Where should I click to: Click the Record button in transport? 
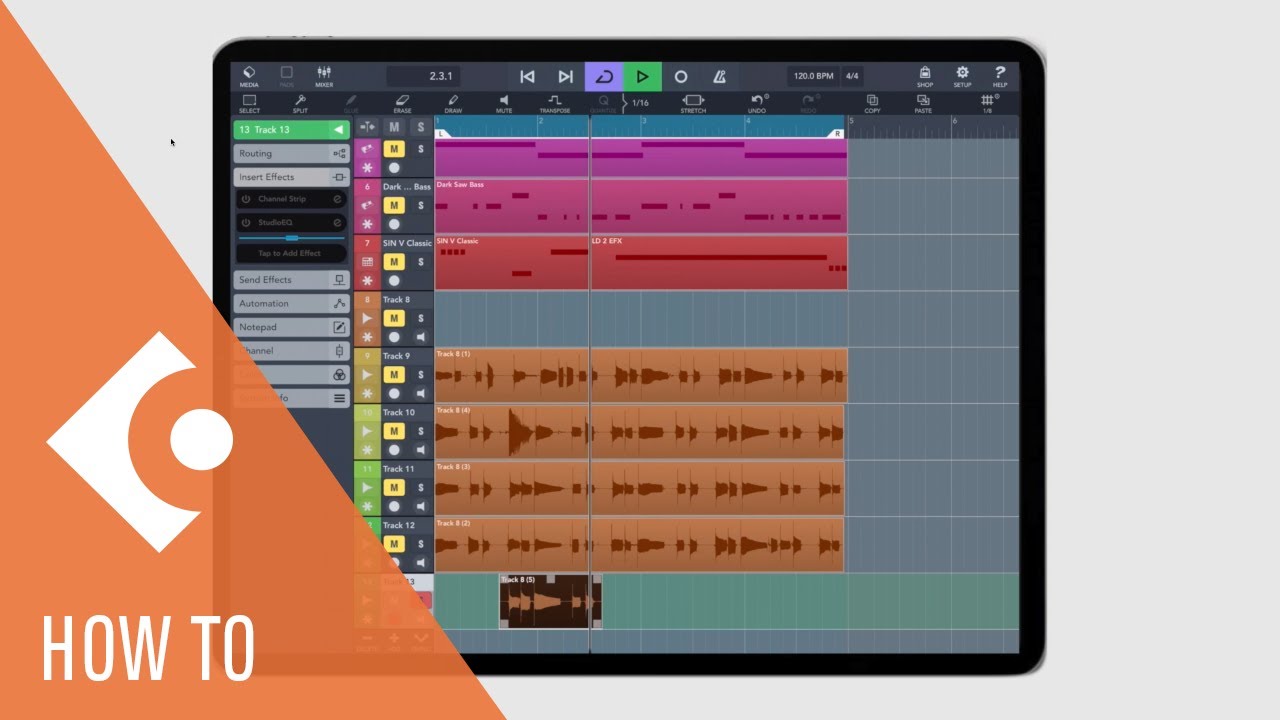coord(680,77)
